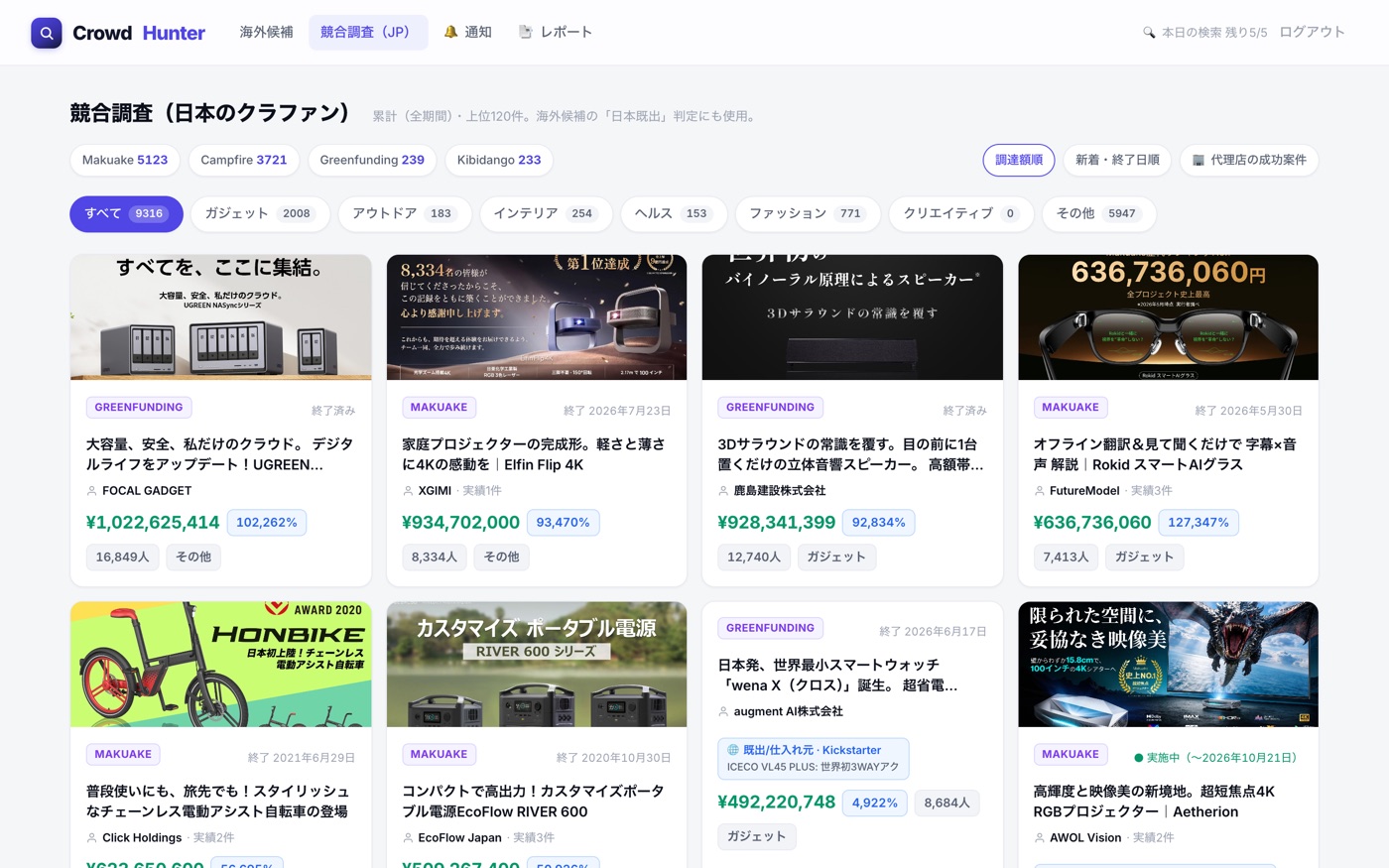Filter by ヘルス 153 category

[x=672, y=213]
